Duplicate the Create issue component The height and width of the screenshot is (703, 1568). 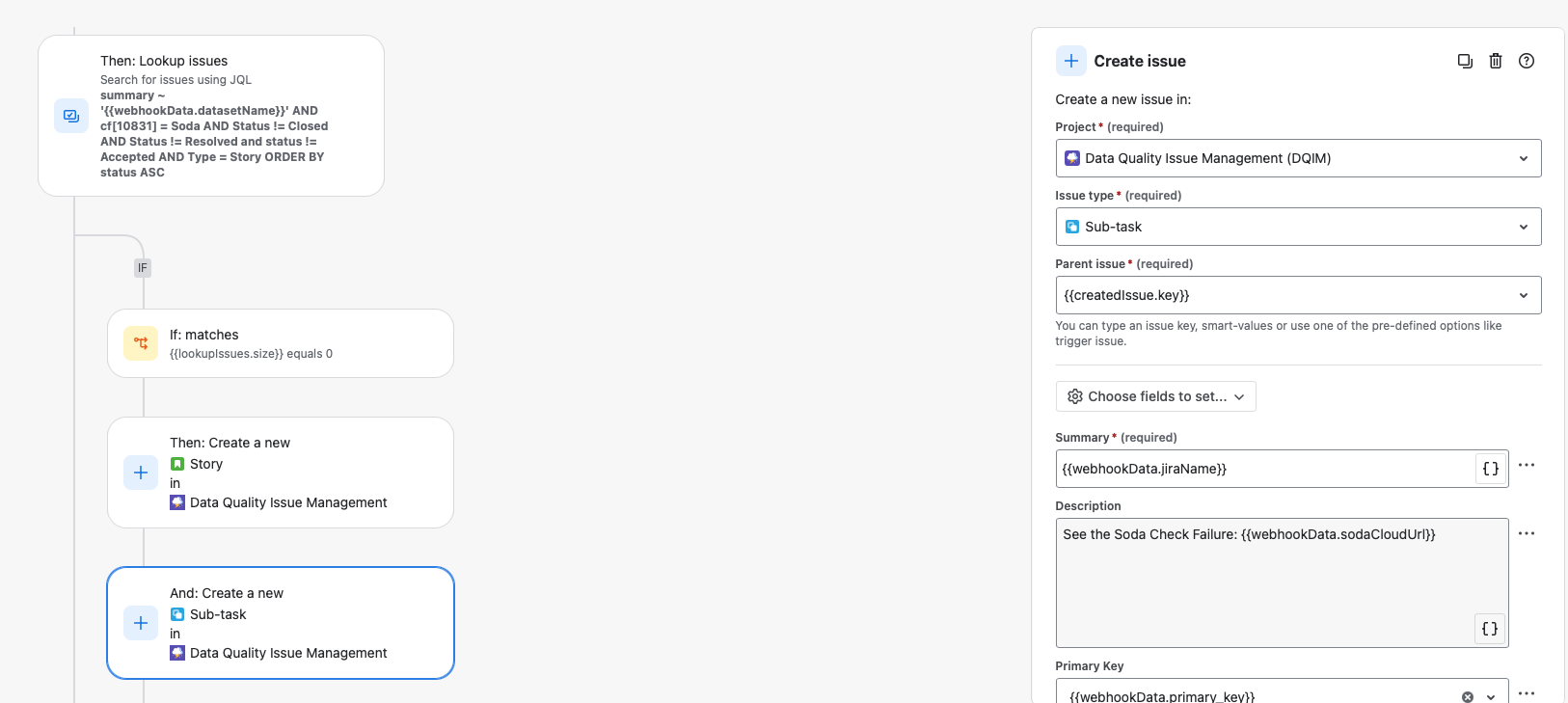coord(1465,61)
